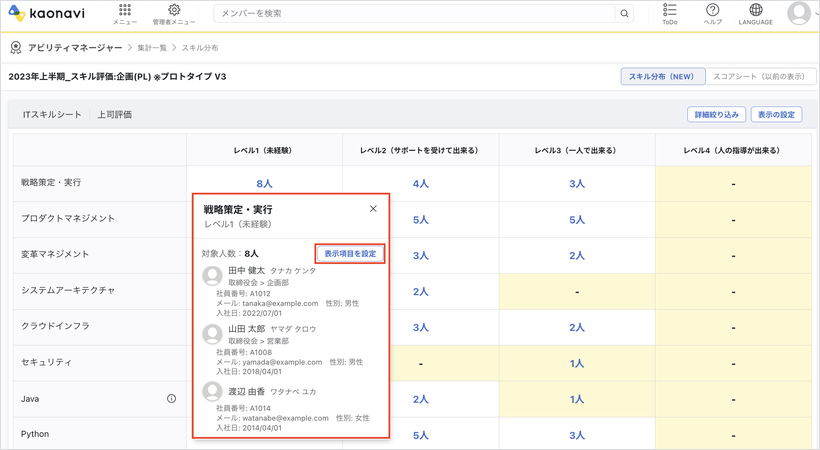The width and height of the screenshot is (820, 450).
Task: Open Level 2 3人 for クラウドインフラ
Action: (x=420, y=328)
